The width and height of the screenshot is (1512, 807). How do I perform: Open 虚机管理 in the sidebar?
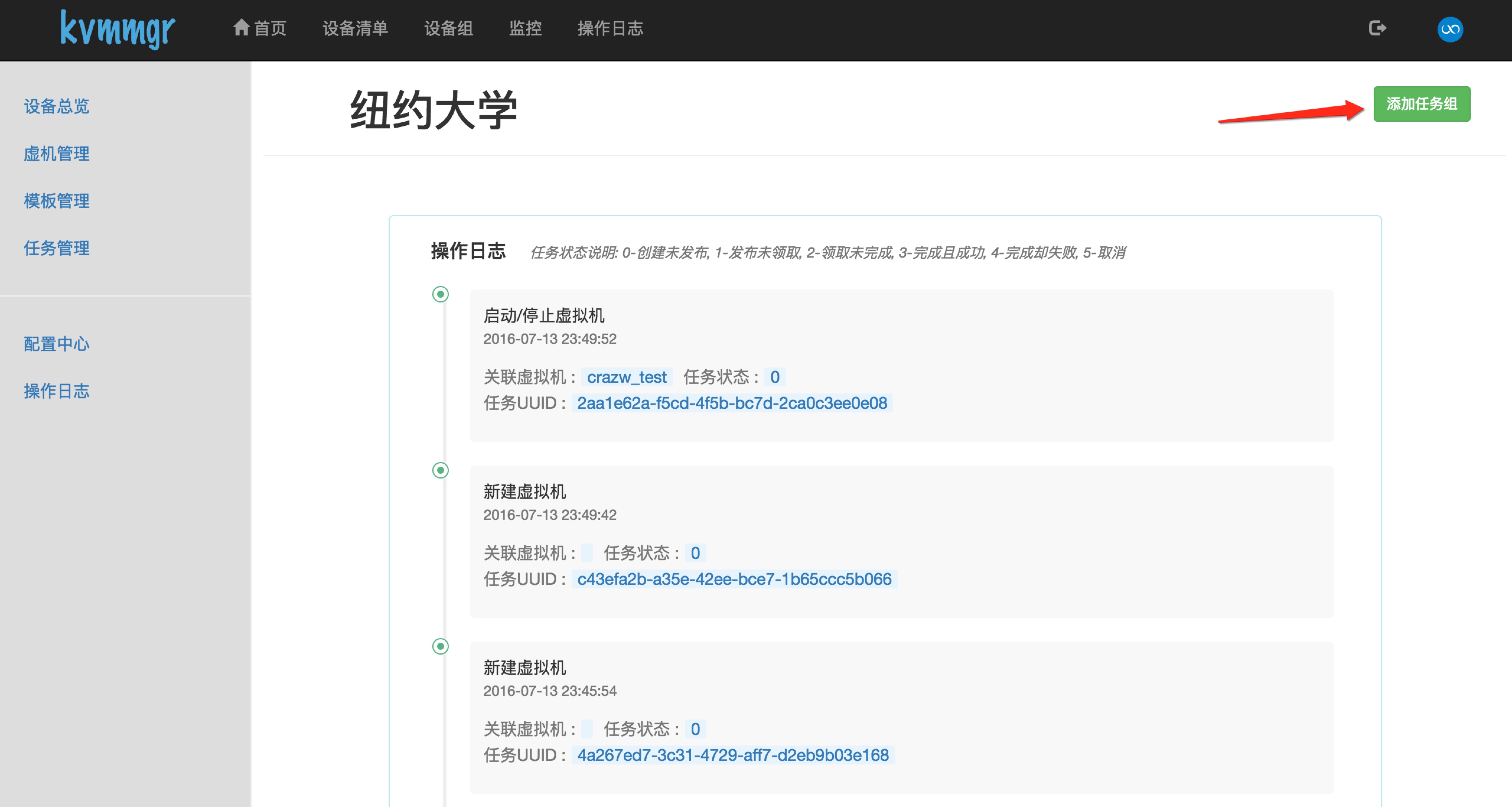click(56, 154)
